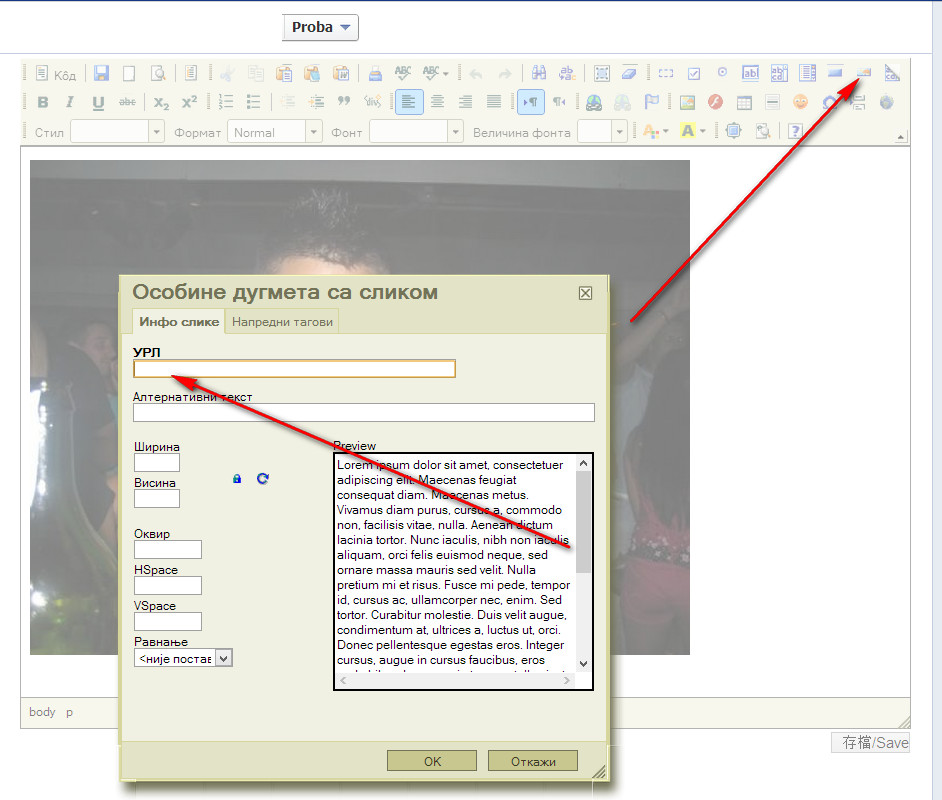The width and height of the screenshot is (942, 800).
Task: Click the Paste clipboard icon
Action: 284,73
